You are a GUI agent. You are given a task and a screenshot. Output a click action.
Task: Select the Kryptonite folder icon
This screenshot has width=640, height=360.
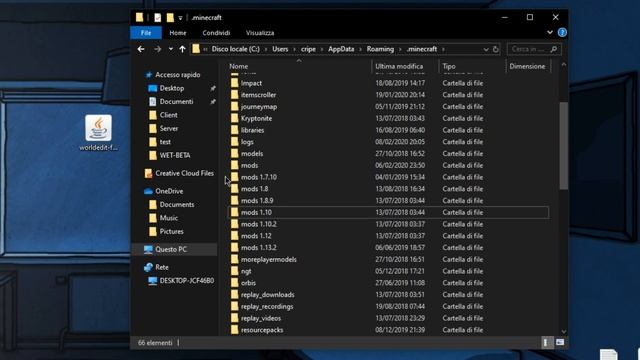[x=234, y=118]
